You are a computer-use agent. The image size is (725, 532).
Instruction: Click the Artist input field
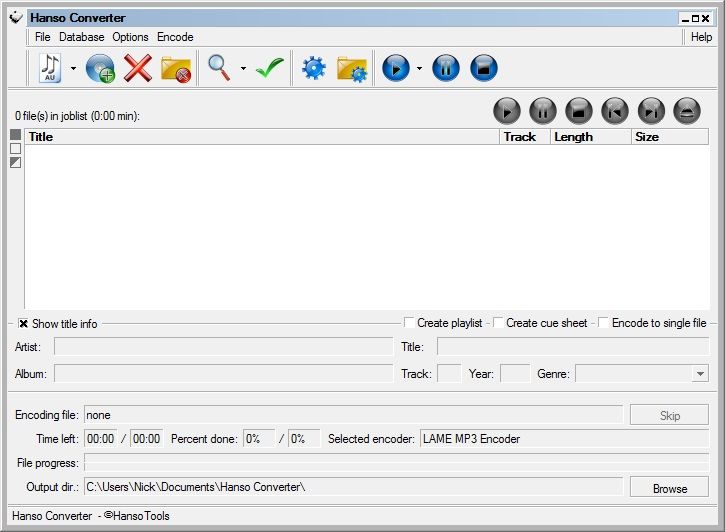[223, 346]
